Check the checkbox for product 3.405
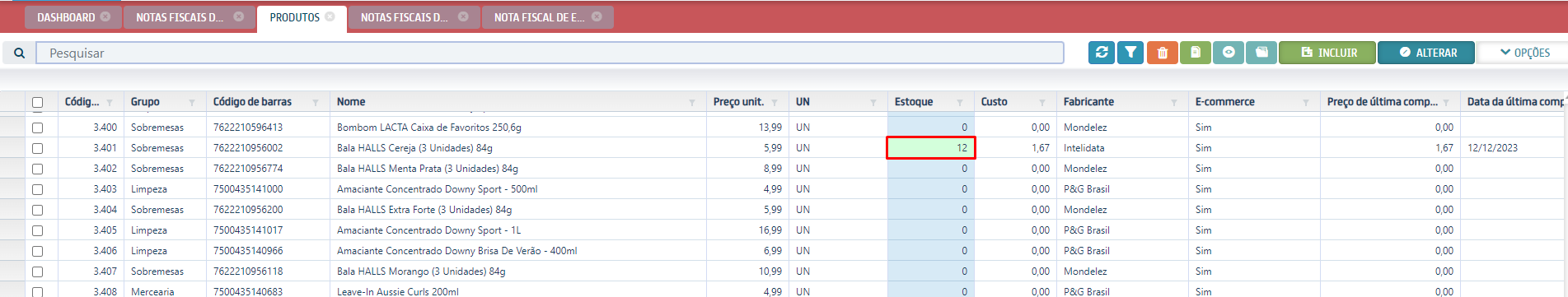Screen dimensions: 1568x297 (37, 230)
